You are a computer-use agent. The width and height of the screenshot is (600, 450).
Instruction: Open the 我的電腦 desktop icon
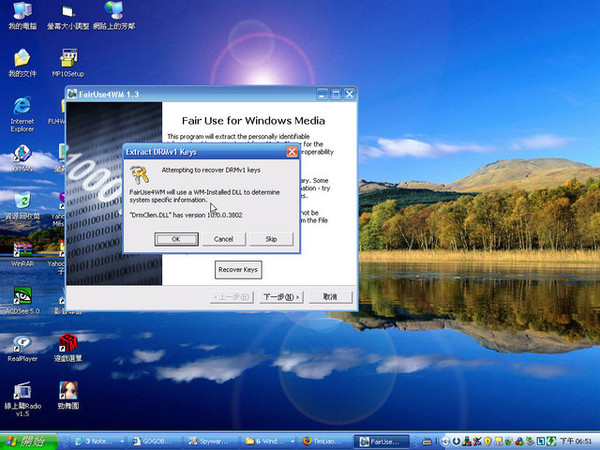(x=22, y=15)
